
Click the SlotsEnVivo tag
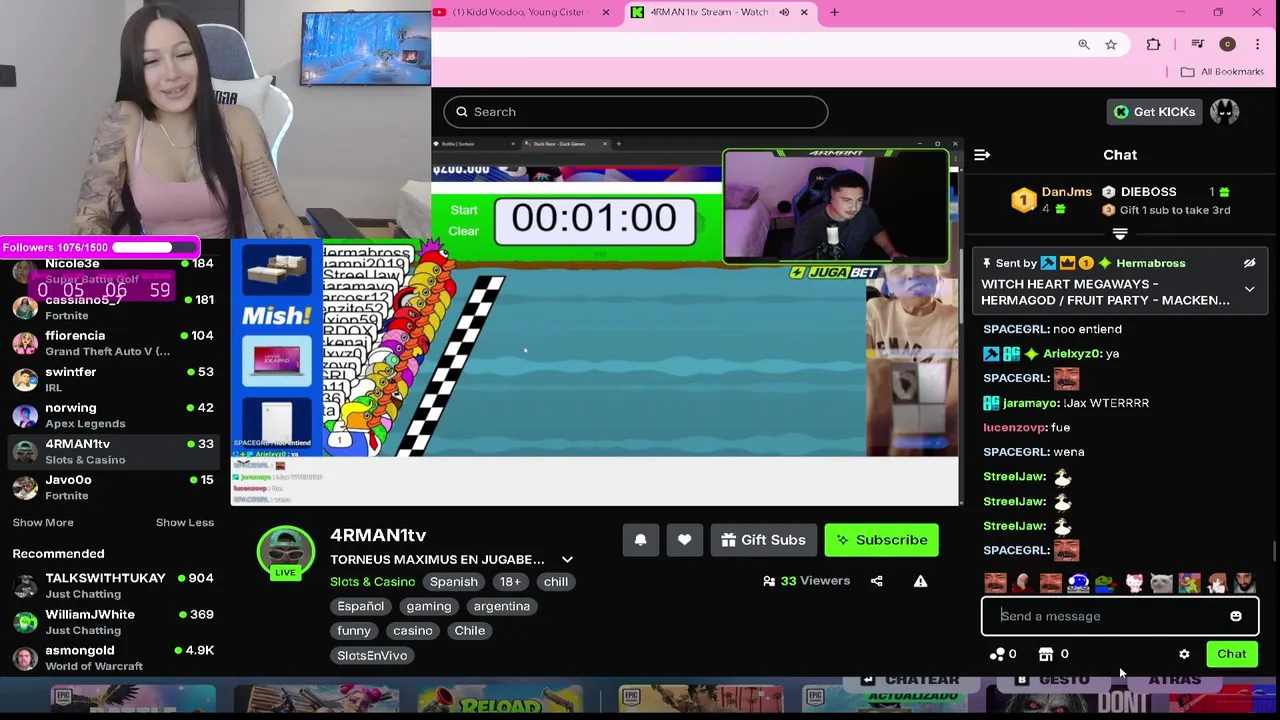tap(372, 655)
